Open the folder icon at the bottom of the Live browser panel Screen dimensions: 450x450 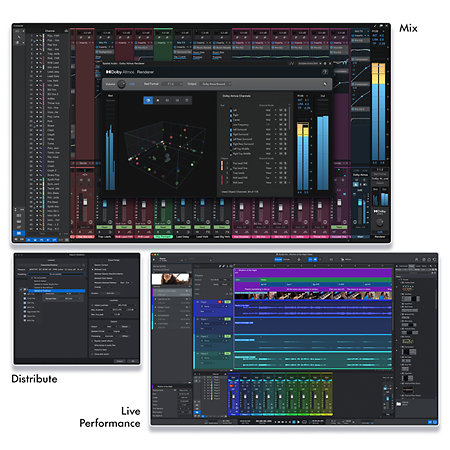point(398,404)
